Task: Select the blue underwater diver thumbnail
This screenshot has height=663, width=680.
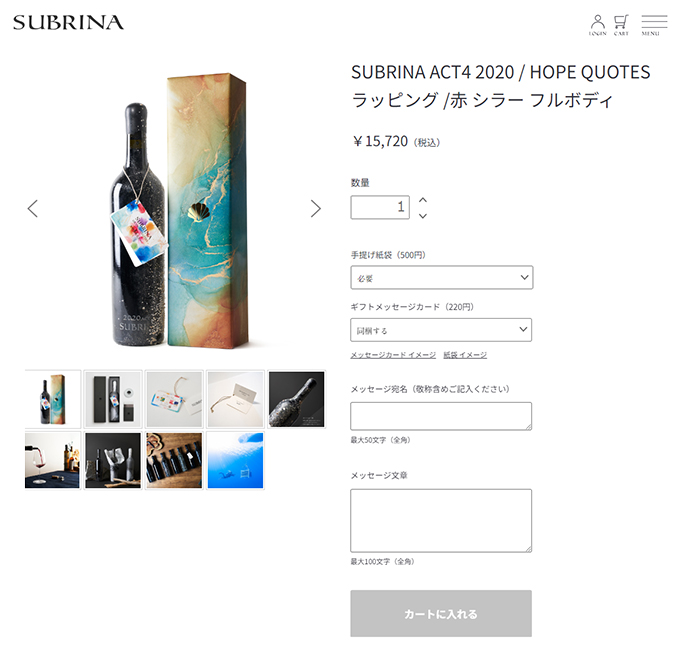Action: click(235, 461)
